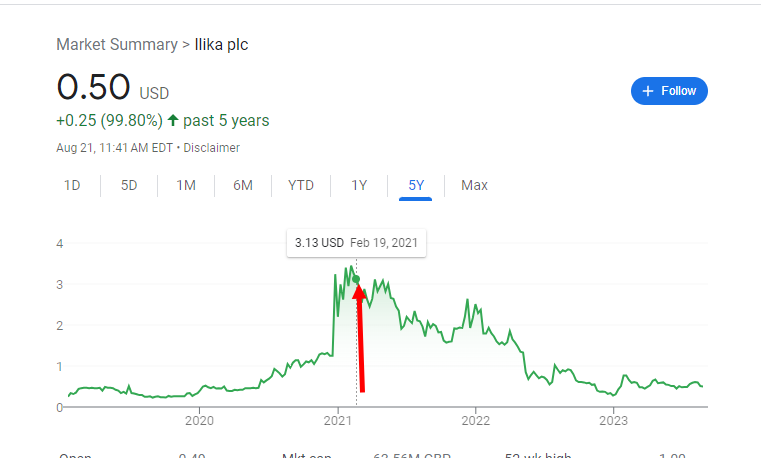The image size is (761, 458).
Task: Click the red arrow annotation
Action: 360,338
